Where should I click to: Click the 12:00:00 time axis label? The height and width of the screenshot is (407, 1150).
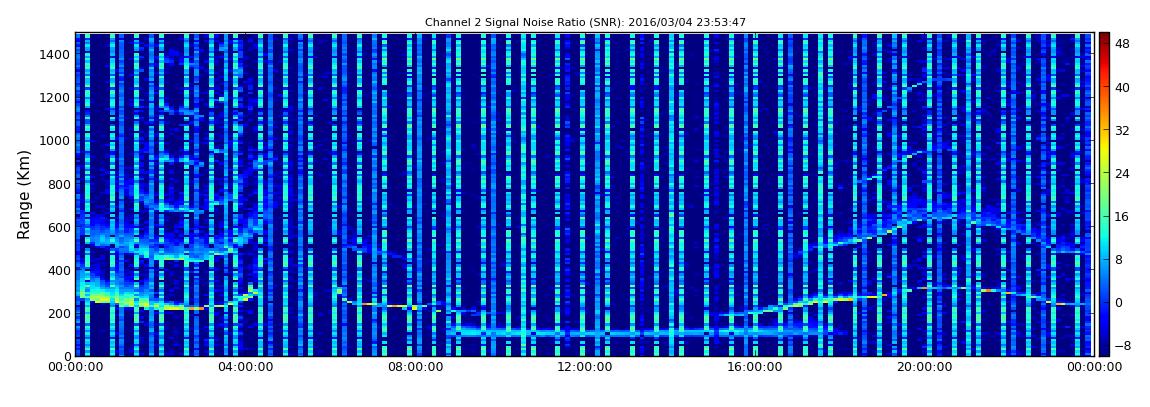[x=585, y=367]
